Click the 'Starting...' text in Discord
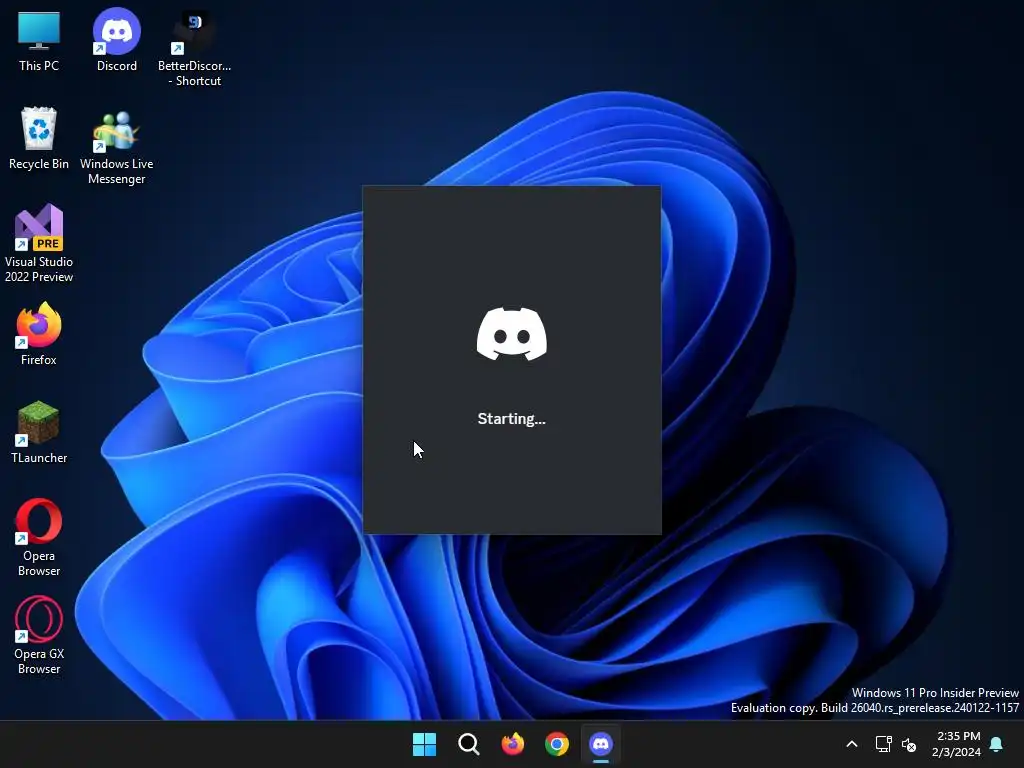Viewport: 1024px width, 768px height. tap(511, 419)
